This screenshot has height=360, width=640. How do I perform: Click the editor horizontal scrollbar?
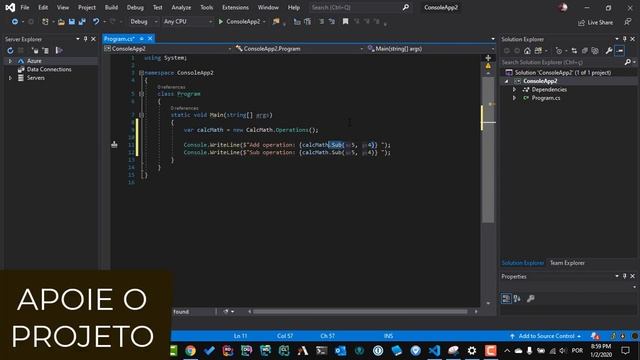pos(360,311)
